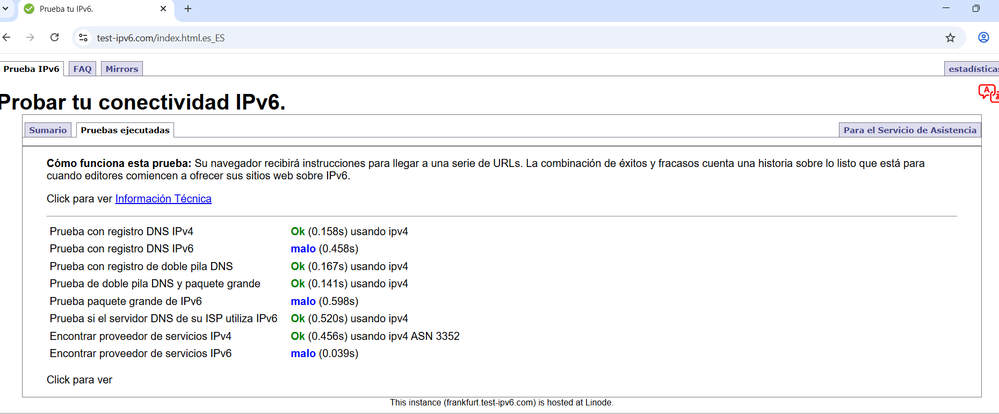Click the browser forward arrow
This screenshot has width=999, height=414.
31,37
